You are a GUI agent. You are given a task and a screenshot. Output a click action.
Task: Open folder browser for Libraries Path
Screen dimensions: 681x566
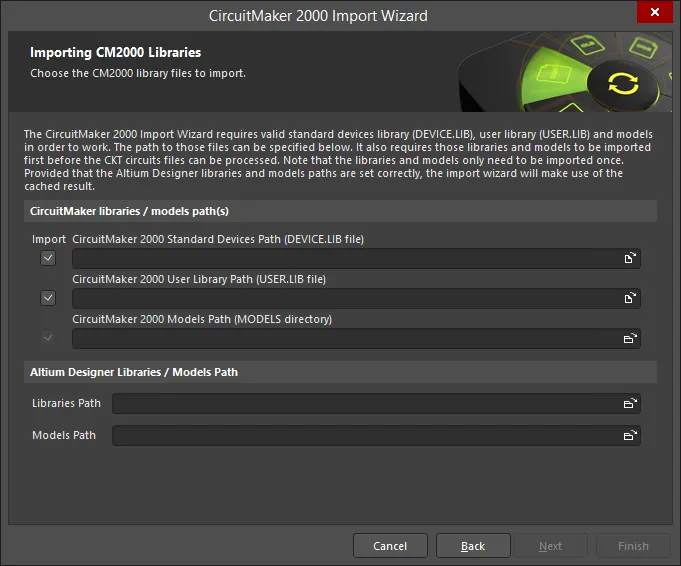pyautogui.click(x=630, y=404)
